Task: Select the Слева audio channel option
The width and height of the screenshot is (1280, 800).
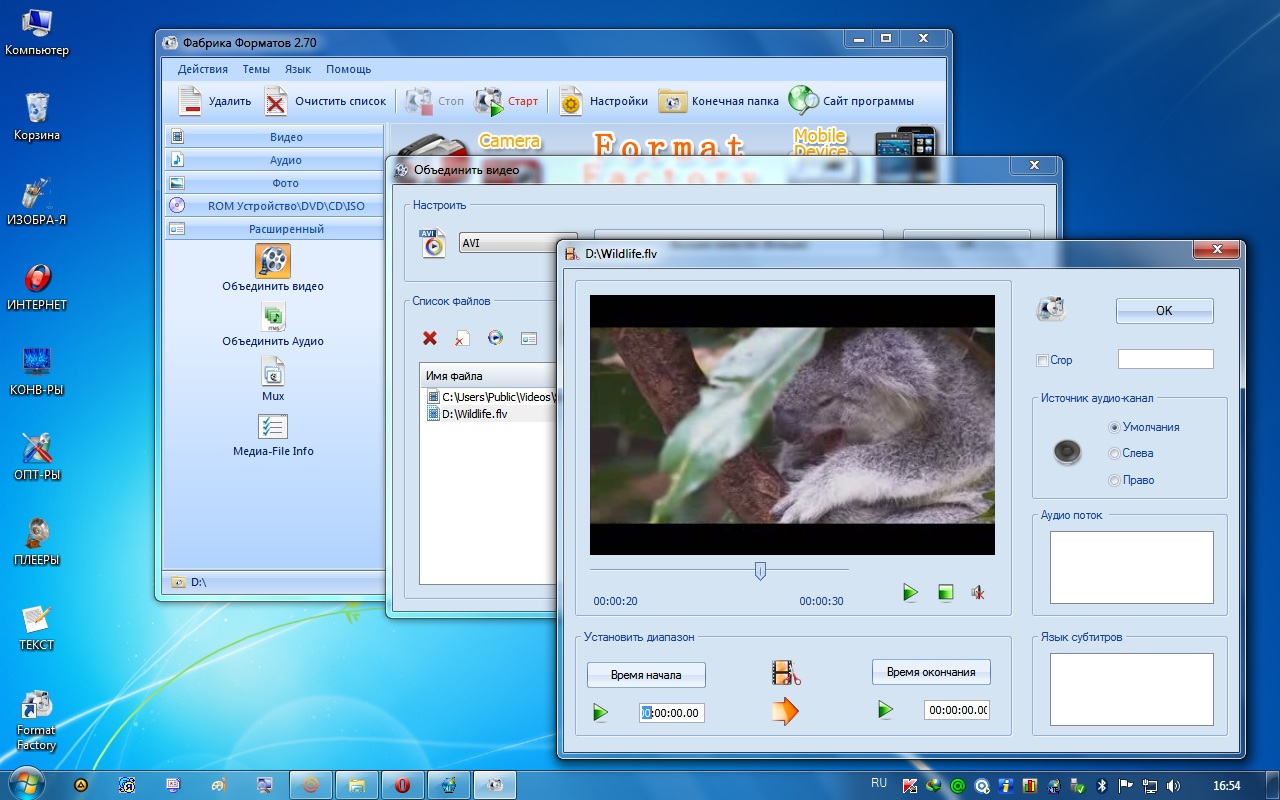Action: pos(1114,453)
